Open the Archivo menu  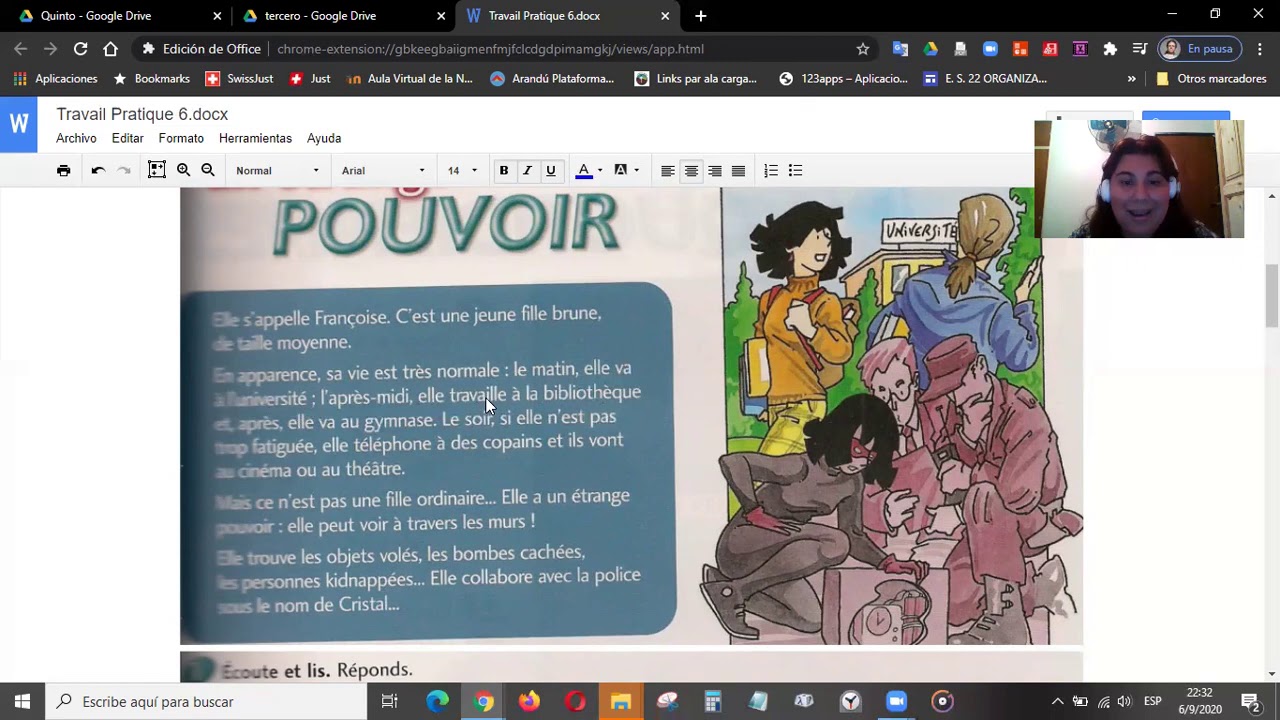76,138
